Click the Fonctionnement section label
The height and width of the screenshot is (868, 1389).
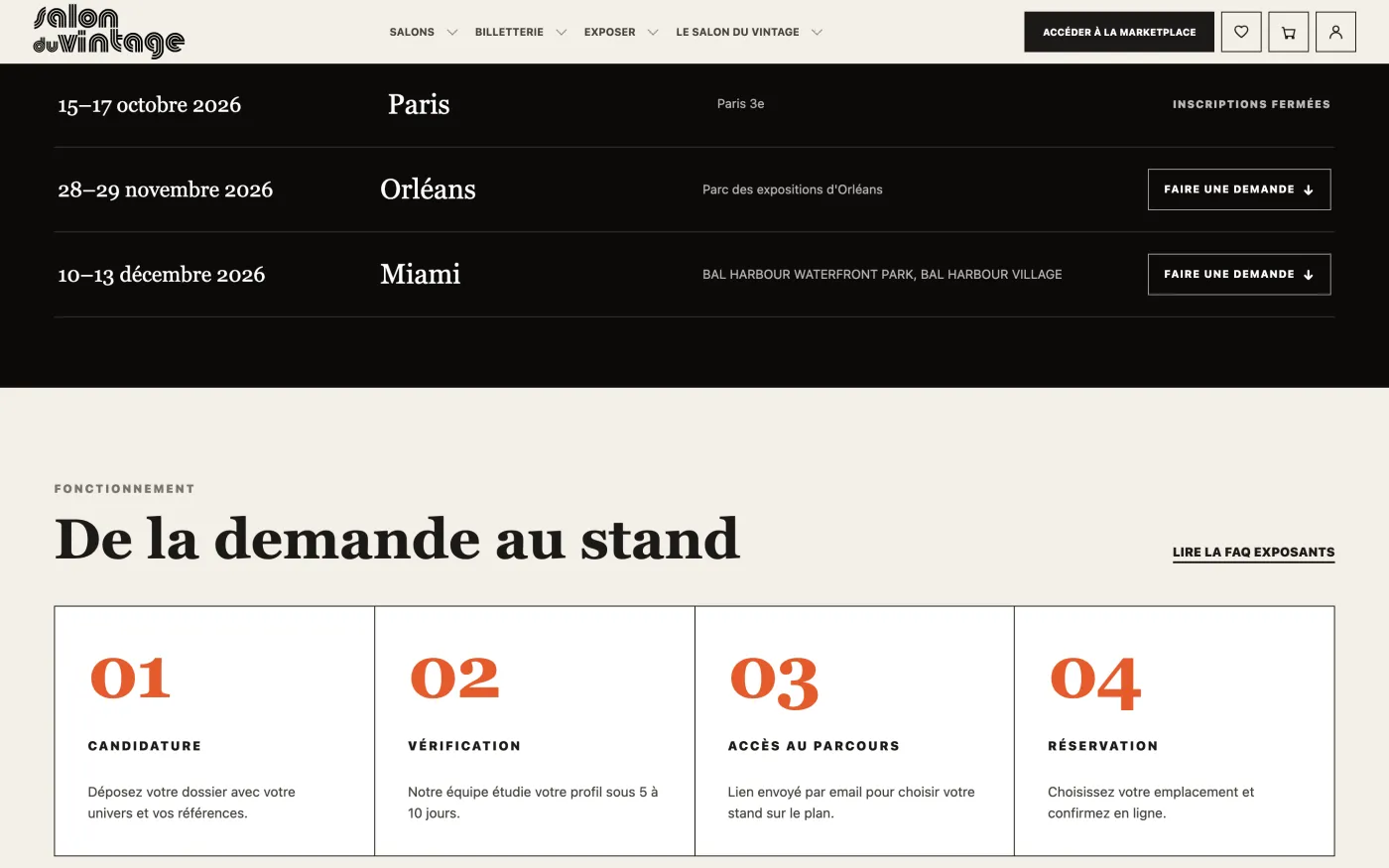[125, 489]
